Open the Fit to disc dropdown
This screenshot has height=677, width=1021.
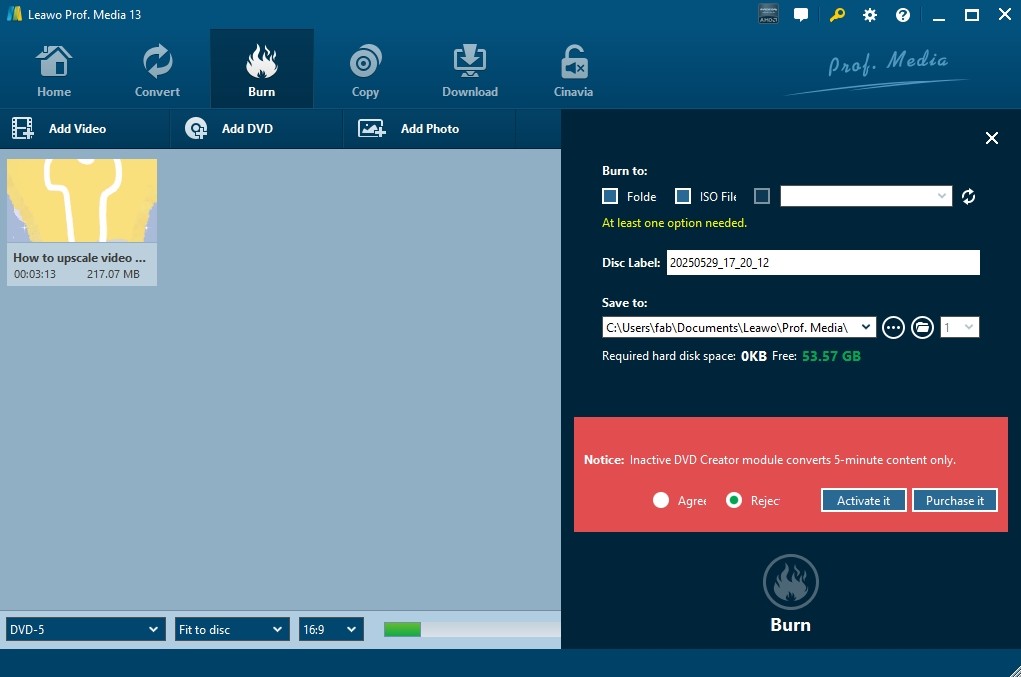232,629
